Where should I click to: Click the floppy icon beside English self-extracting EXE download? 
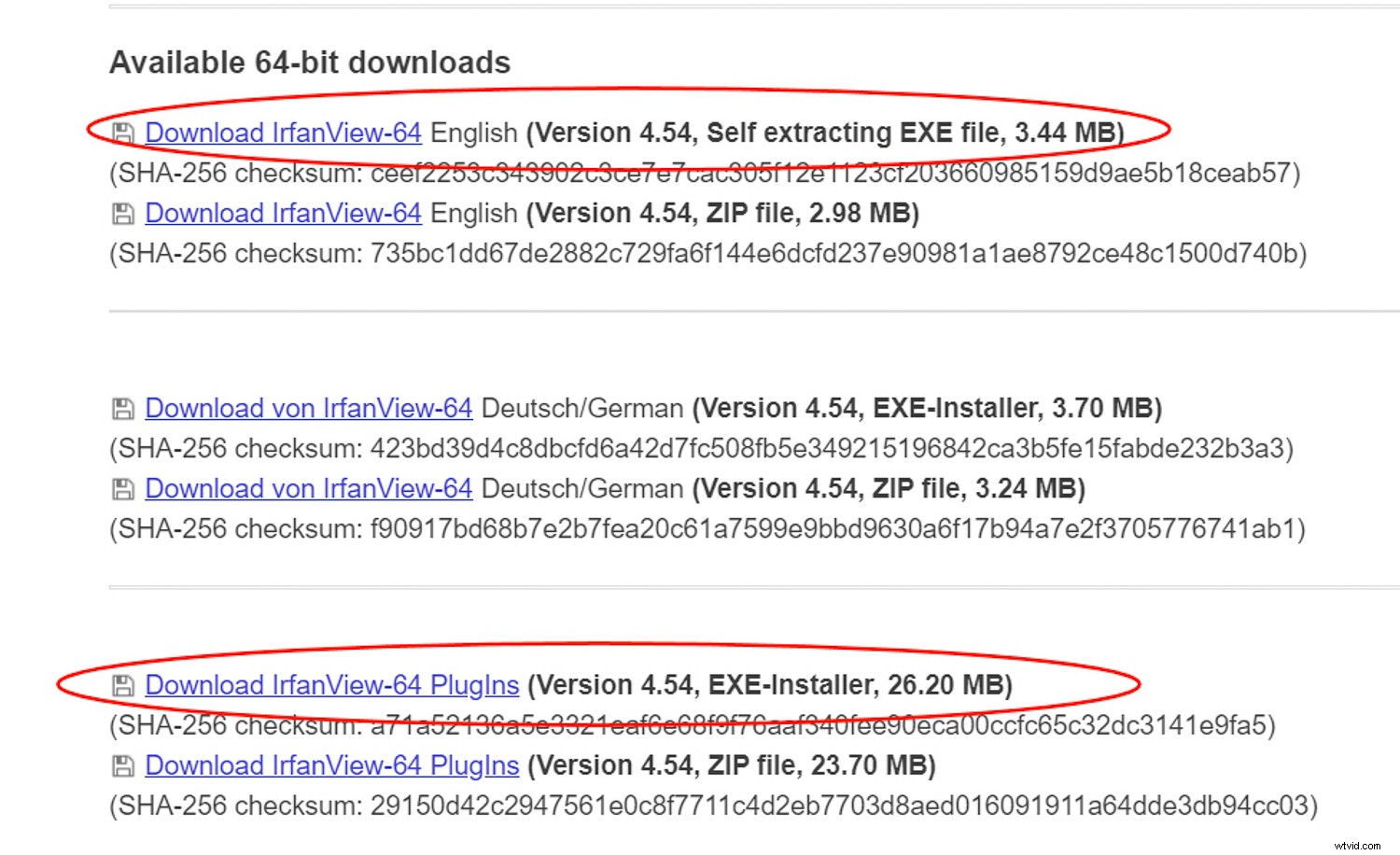[123, 133]
